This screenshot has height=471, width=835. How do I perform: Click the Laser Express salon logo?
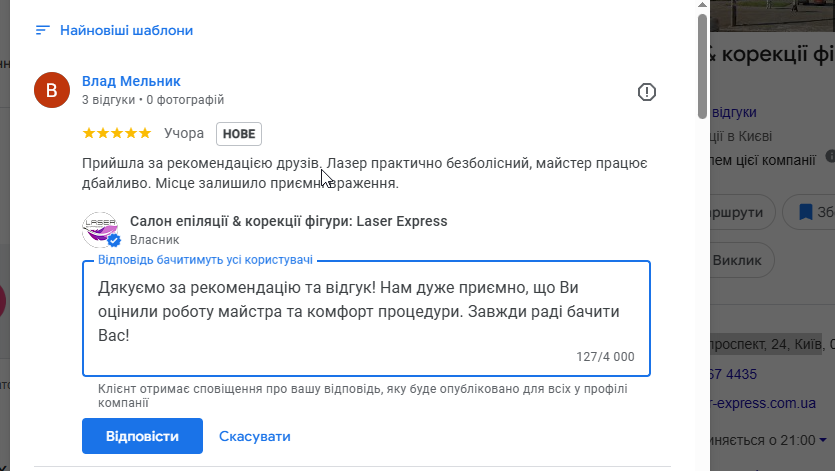pyautogui.click(x=100, y=229)
